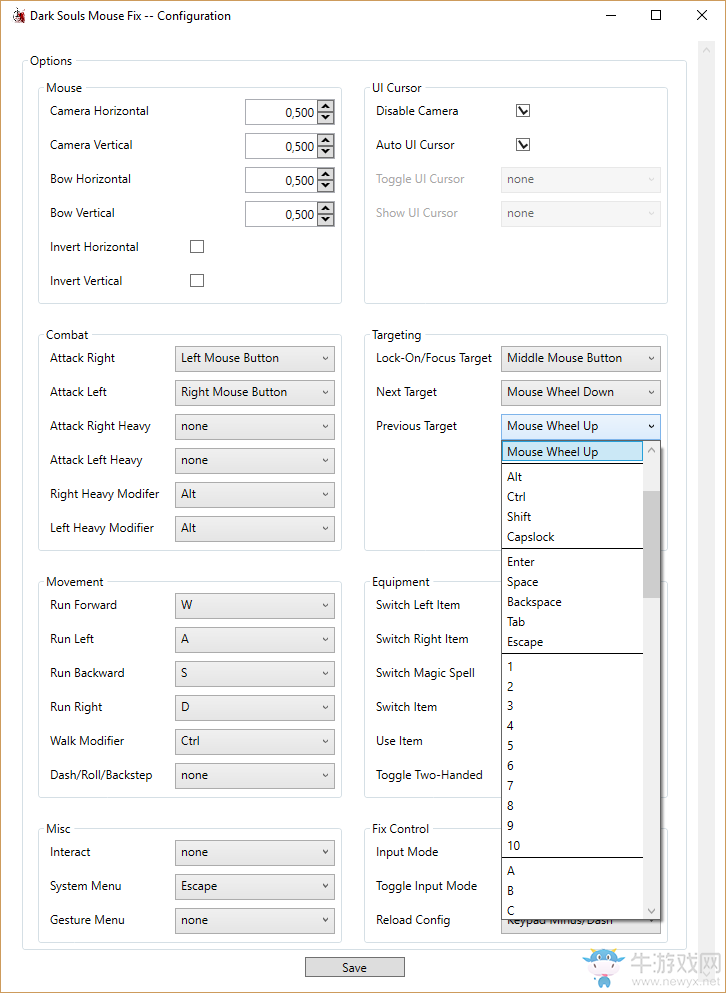Open the Run Right key dropdown
The width and height of the screenshot is (726, 993).
255,707
